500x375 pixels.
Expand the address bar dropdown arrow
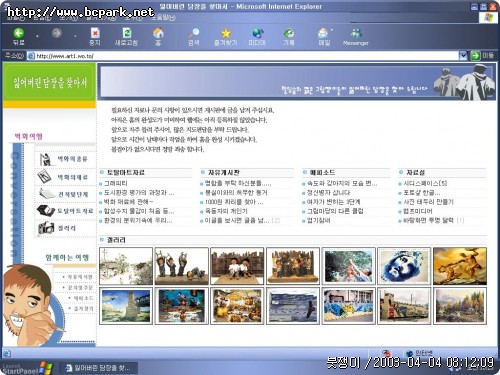pyautogui.click(x=463, y=56)
